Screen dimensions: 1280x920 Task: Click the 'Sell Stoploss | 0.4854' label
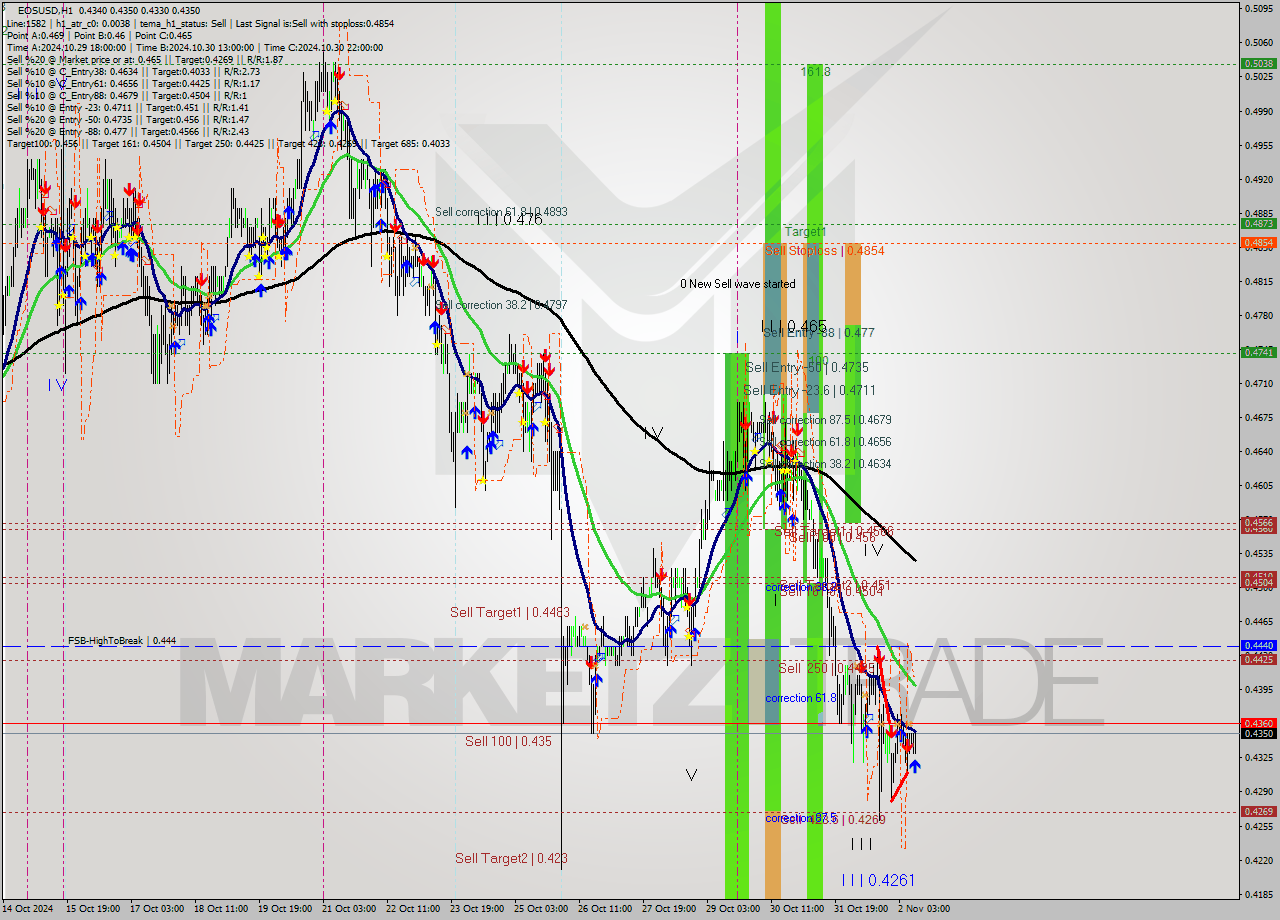(x=825, y=251)
